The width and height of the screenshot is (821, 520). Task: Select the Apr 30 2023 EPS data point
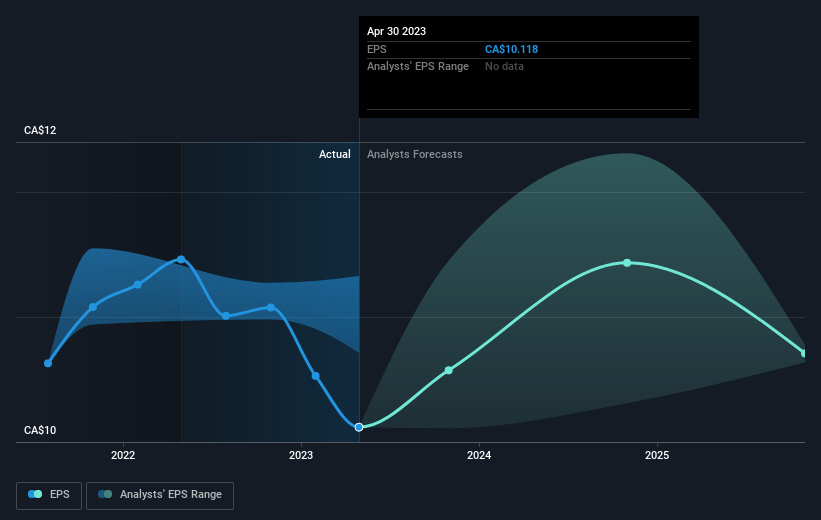pyautogui.click(x=359, y=427)
